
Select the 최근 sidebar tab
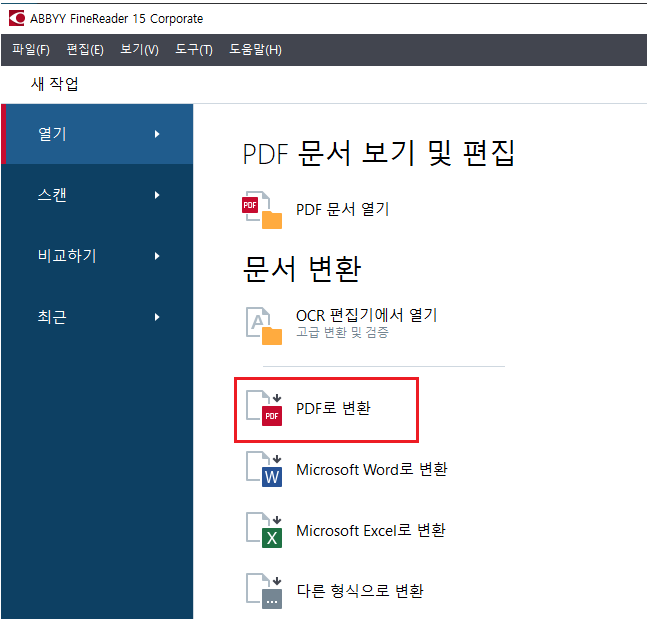click(97, 317)
